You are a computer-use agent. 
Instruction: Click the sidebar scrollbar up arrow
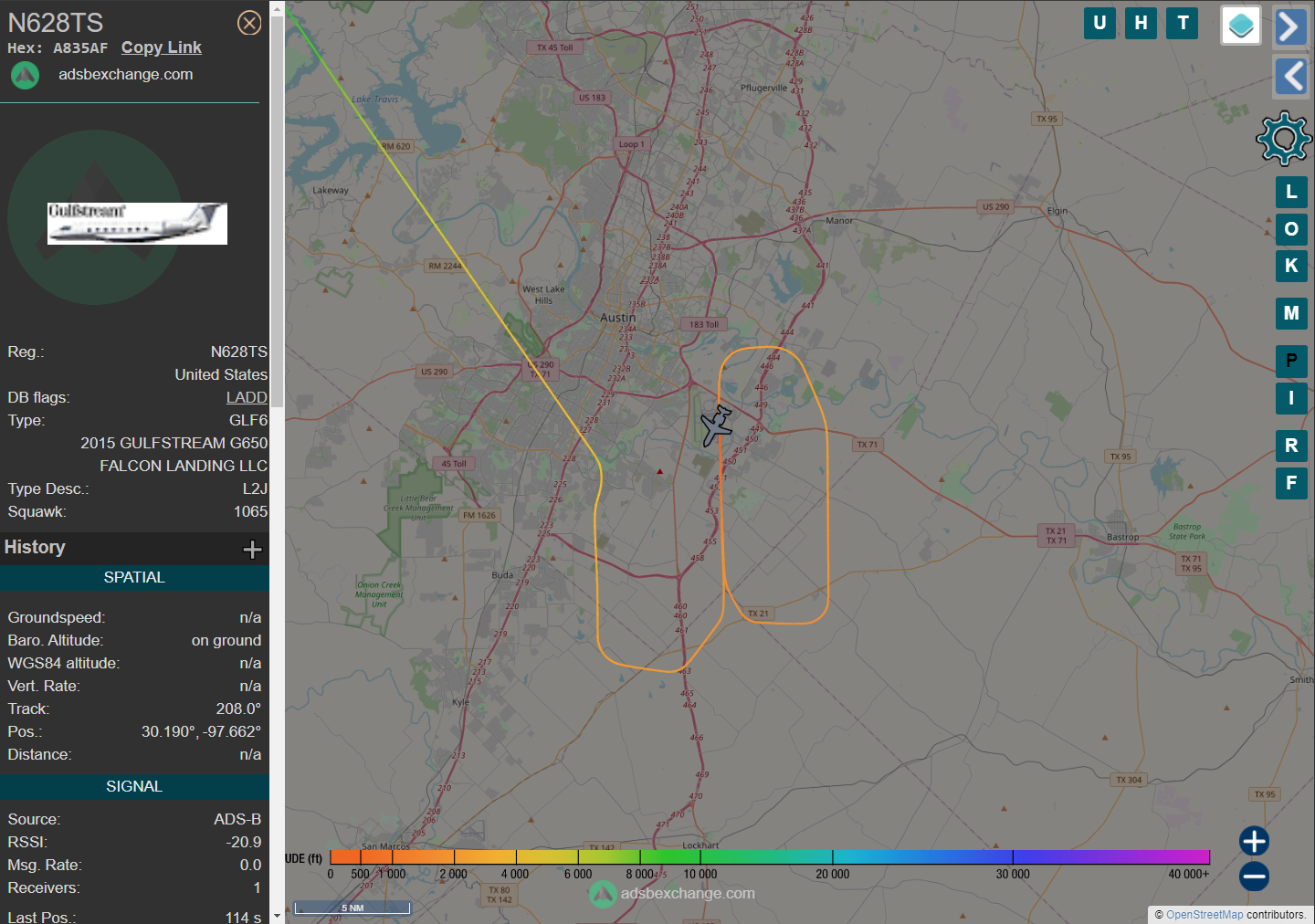(x=277, y=7)
